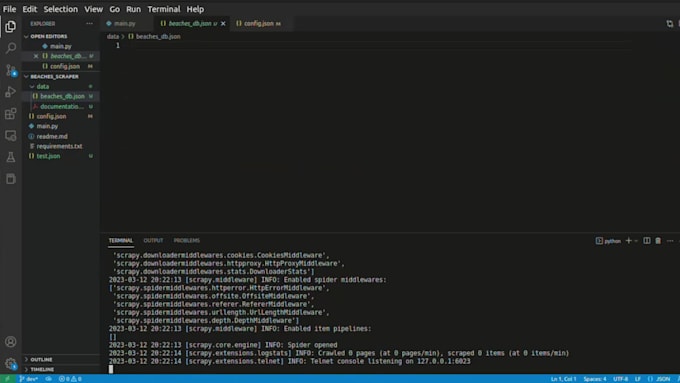Screen dimensions: 680x383
Task: Change indentation via Spaces: 4
Action: [x=595, y=379]
